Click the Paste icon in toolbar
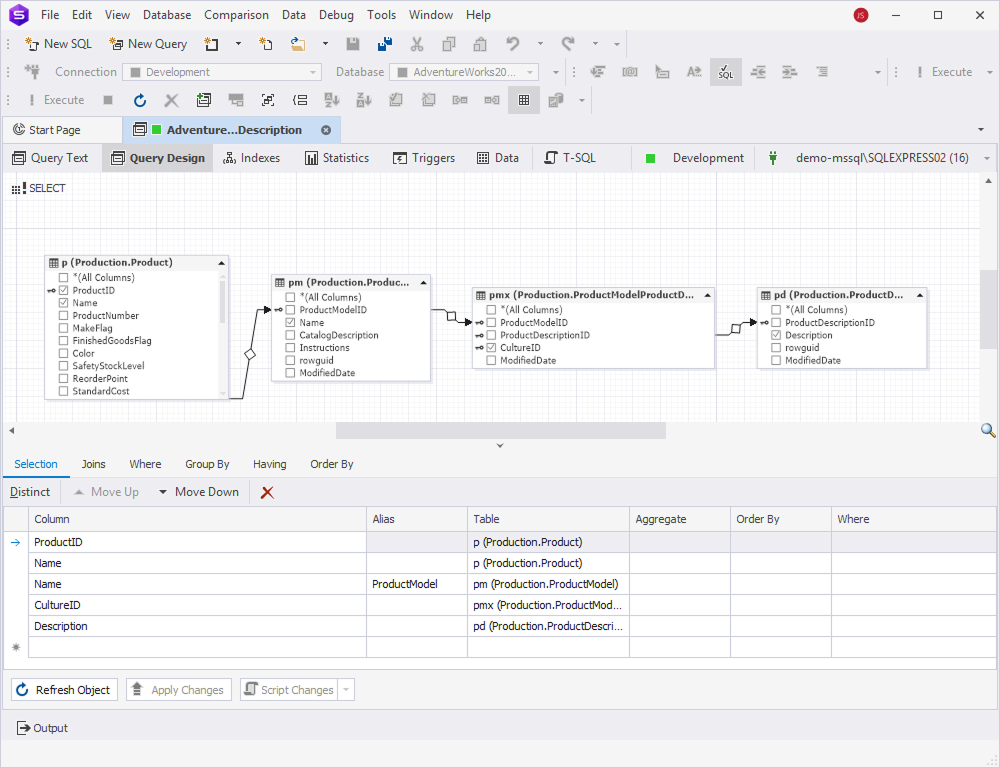Image resolution: width=1000 pixels, height=768 pixels. tap(480, 44)
